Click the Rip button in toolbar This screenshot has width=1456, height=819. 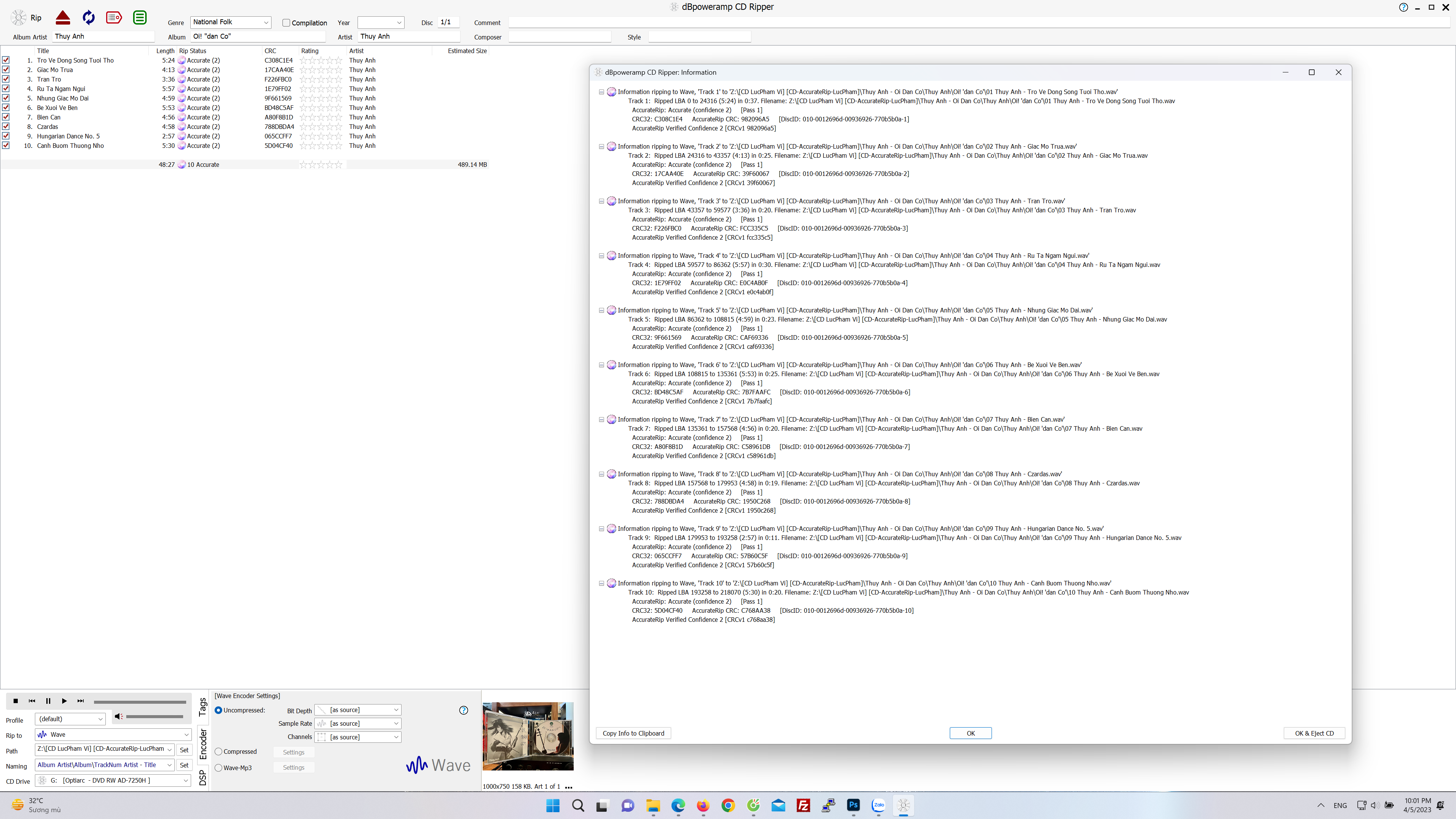pos(27,17)
